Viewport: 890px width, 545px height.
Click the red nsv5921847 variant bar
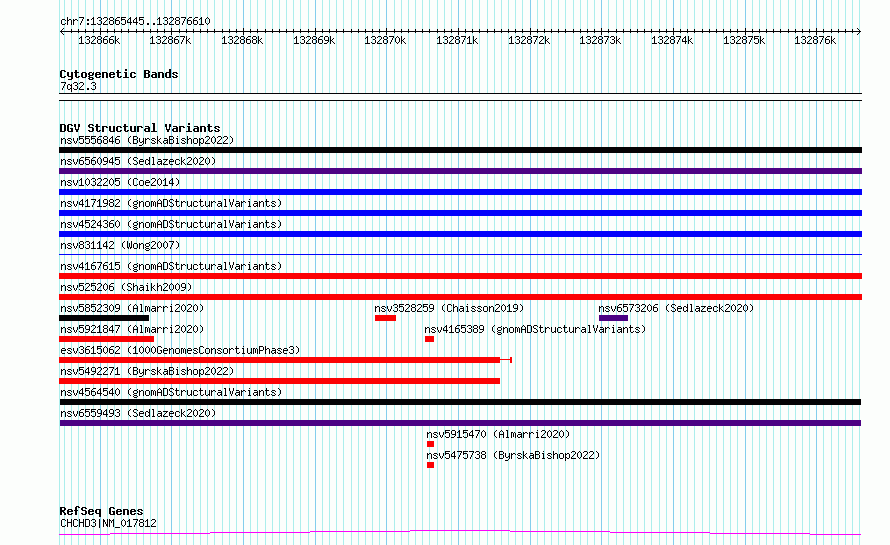pos(106,339)
